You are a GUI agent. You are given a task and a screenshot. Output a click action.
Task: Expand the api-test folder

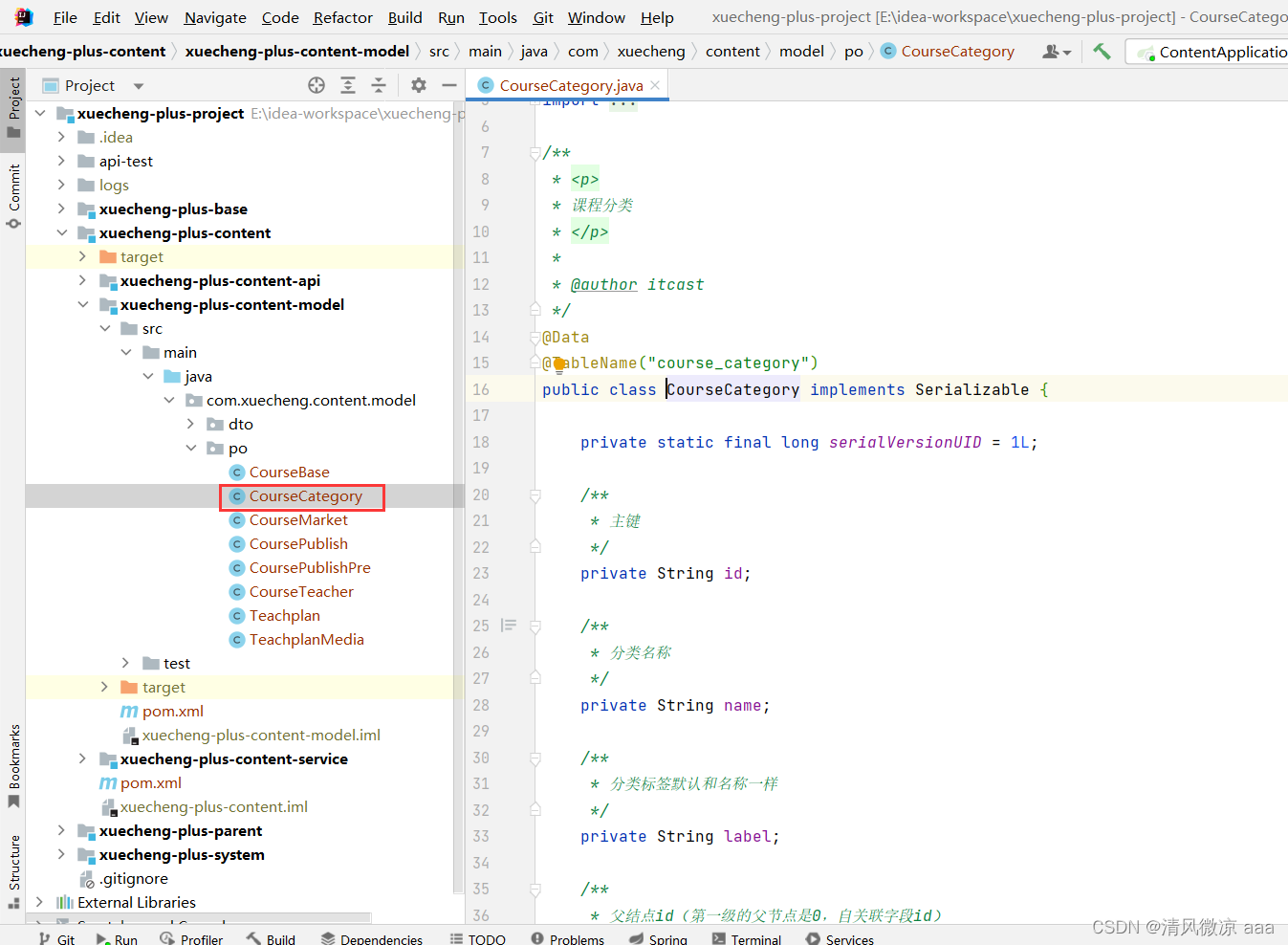click(61, 161)
